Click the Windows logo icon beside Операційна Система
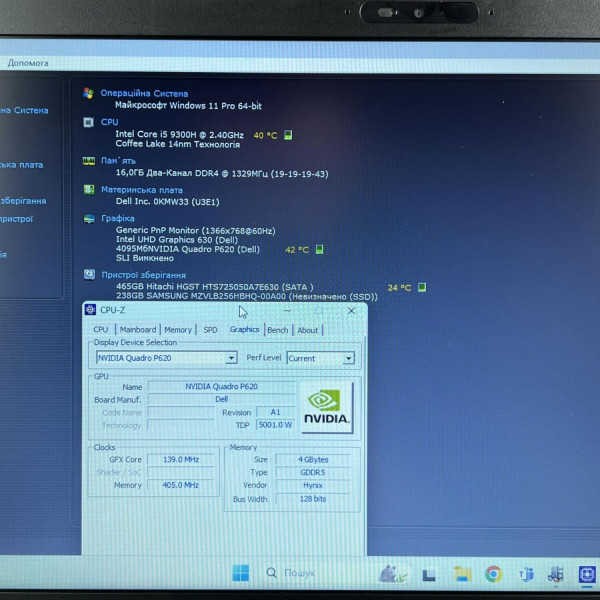The image size is (600, 600). coord(88,93)
